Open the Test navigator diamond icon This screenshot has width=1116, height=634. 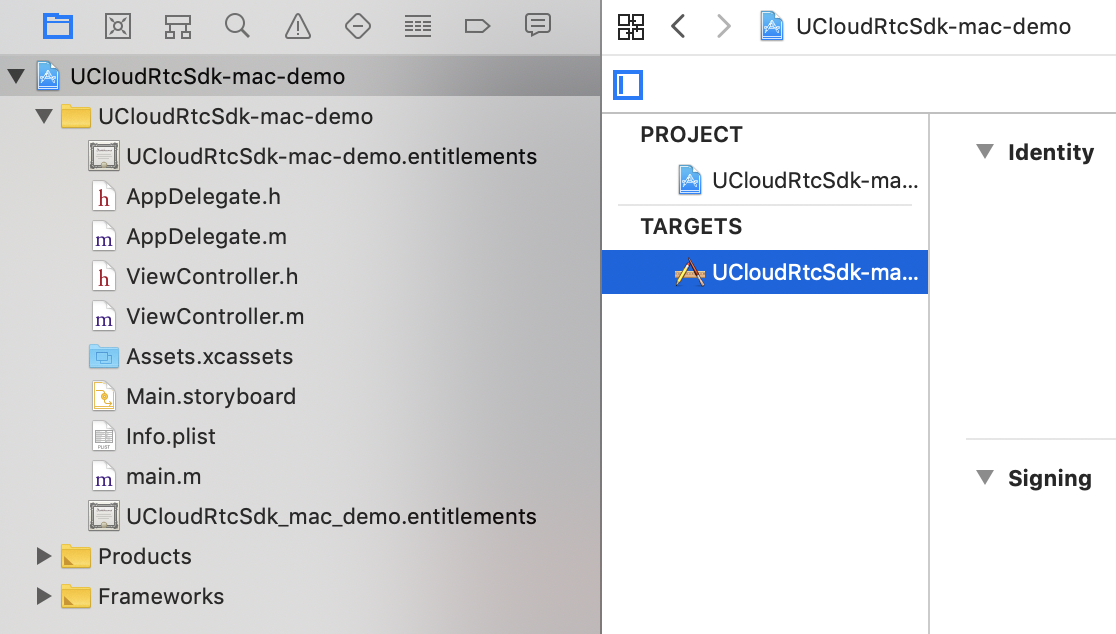[x=358, y=26]
